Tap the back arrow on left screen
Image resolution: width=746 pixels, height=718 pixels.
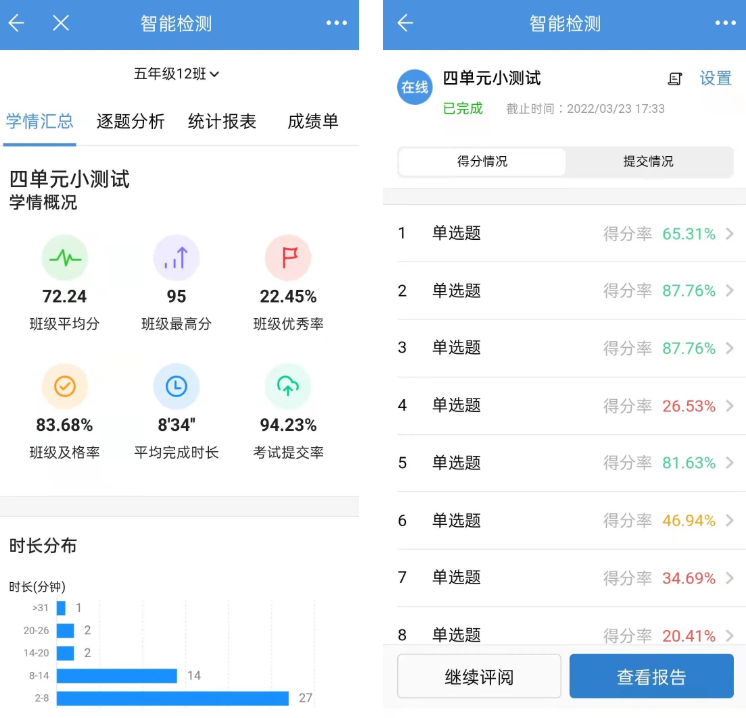(x=17, y=23)
